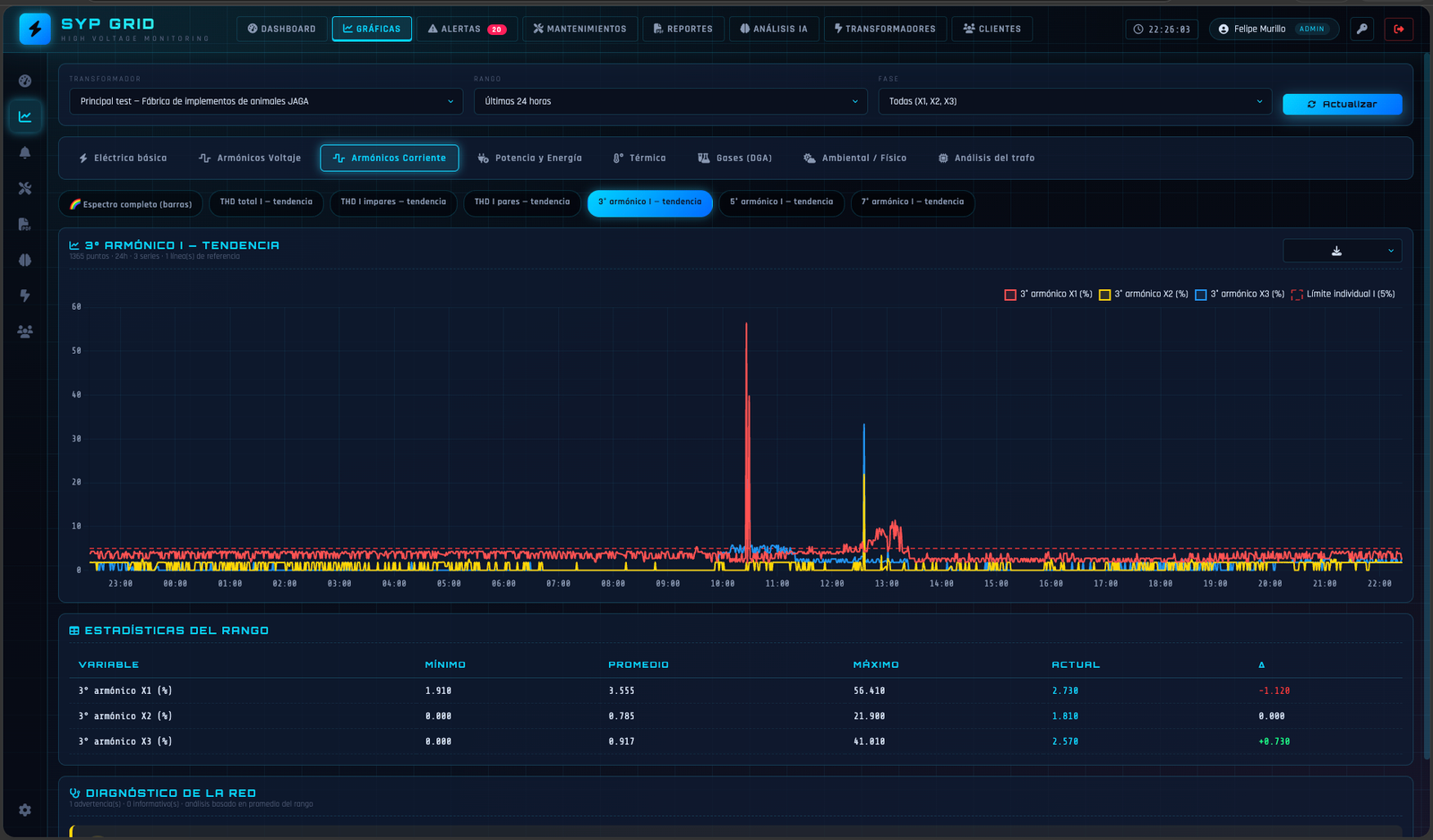
Task: Open settings gear icon in sidebar
Action: click(x=25, y=810)
